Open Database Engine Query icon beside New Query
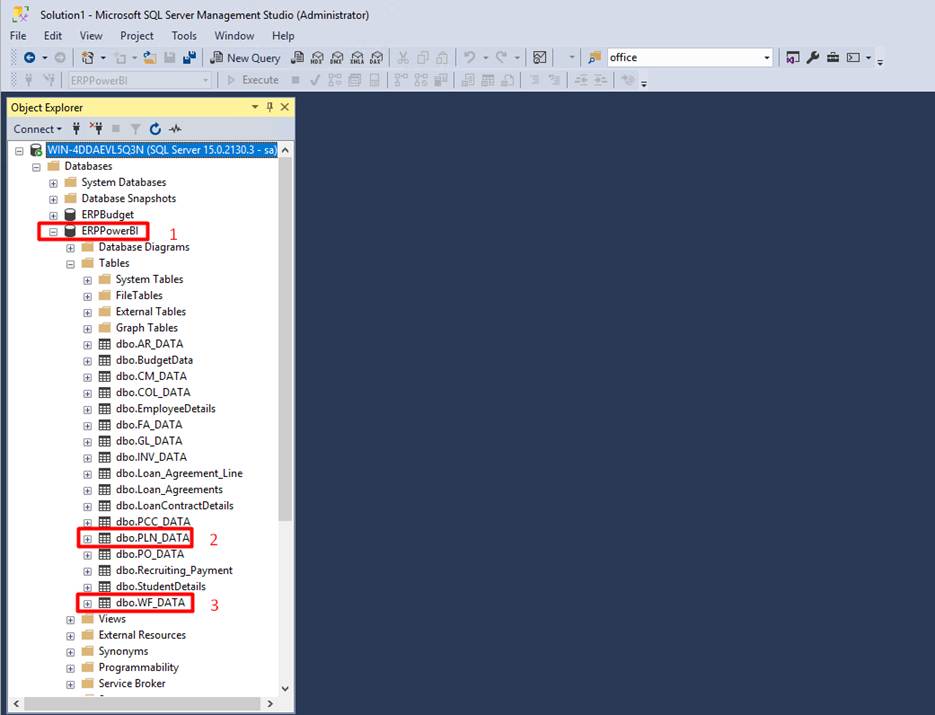The image size is (935, 715). pyautogui.click(x=297, y=57)
